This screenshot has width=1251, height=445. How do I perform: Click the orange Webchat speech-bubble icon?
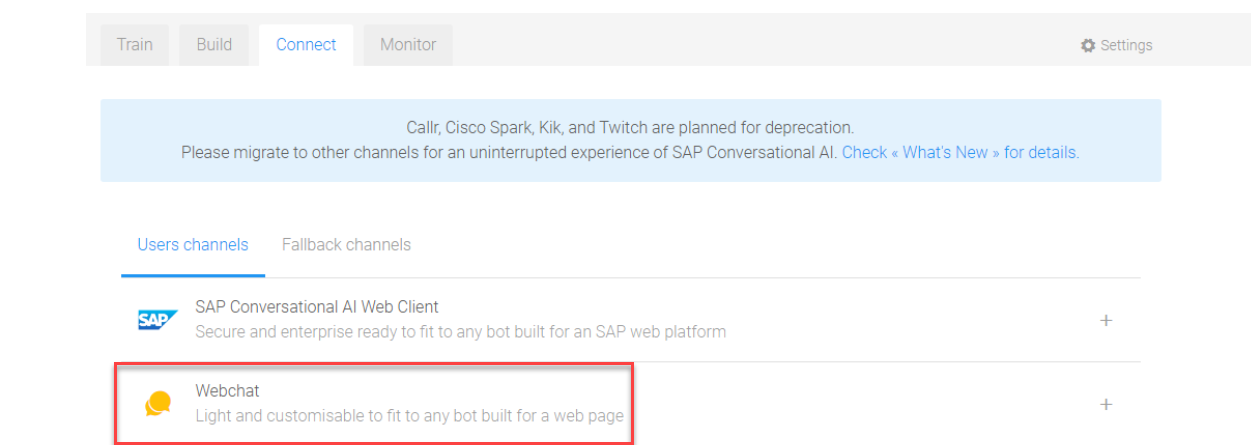(x=157, y=404)
